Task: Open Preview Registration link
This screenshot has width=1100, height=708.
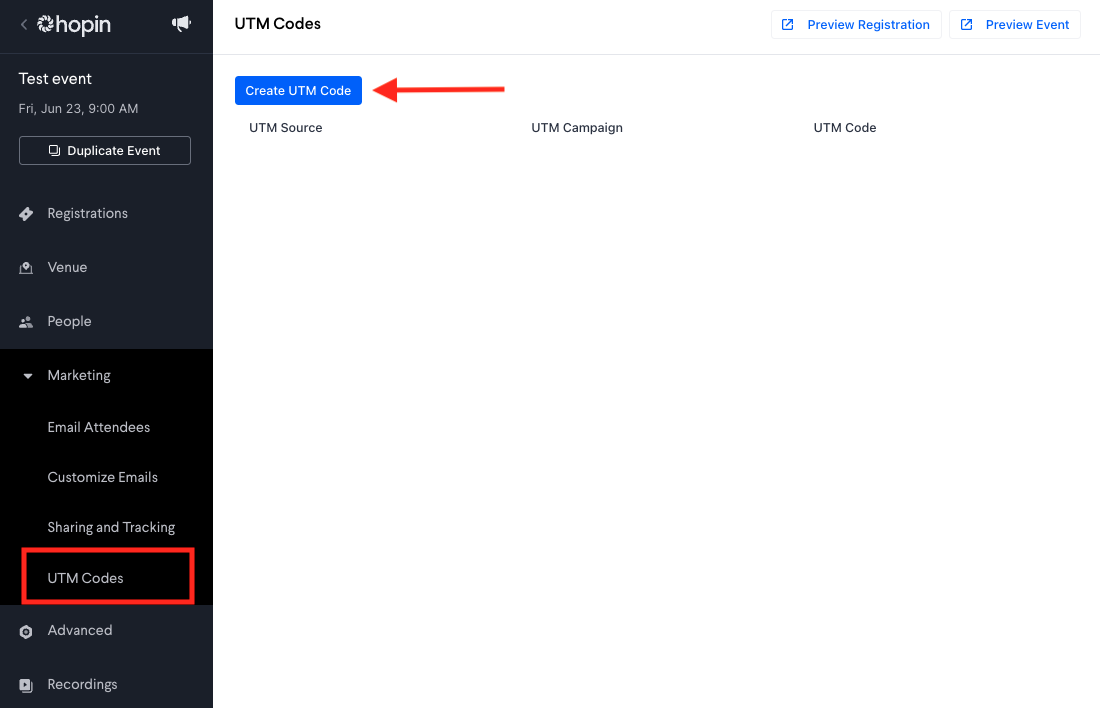Action: [856, 25]
